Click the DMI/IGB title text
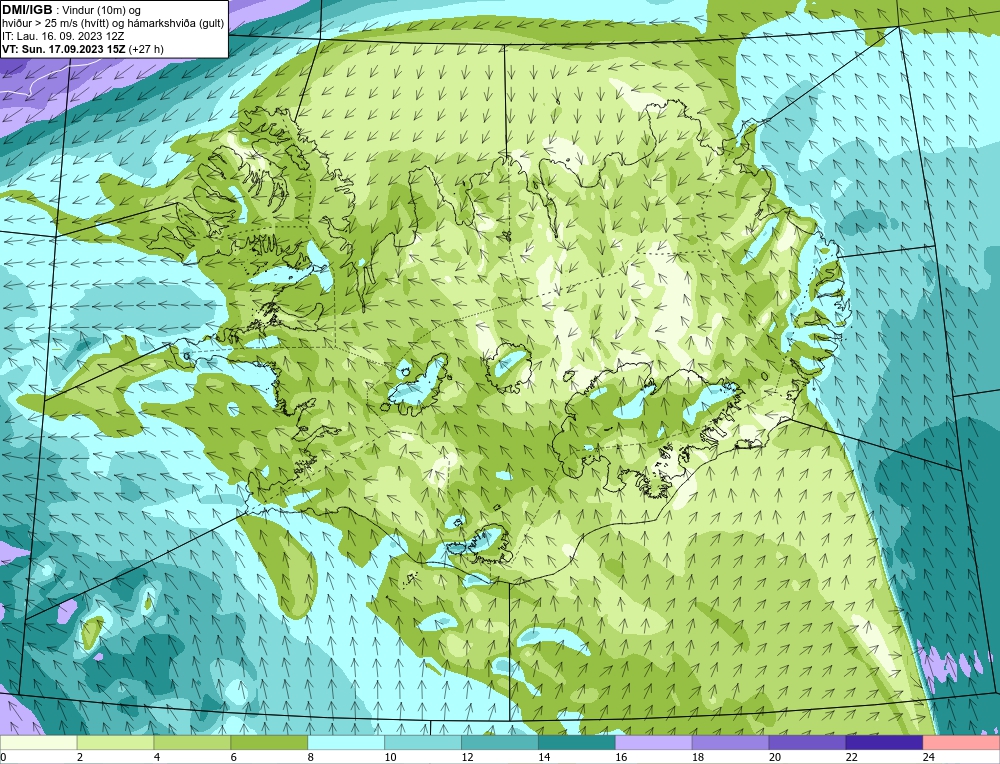This screenshot has width=1000, height=764. point(27,10)
